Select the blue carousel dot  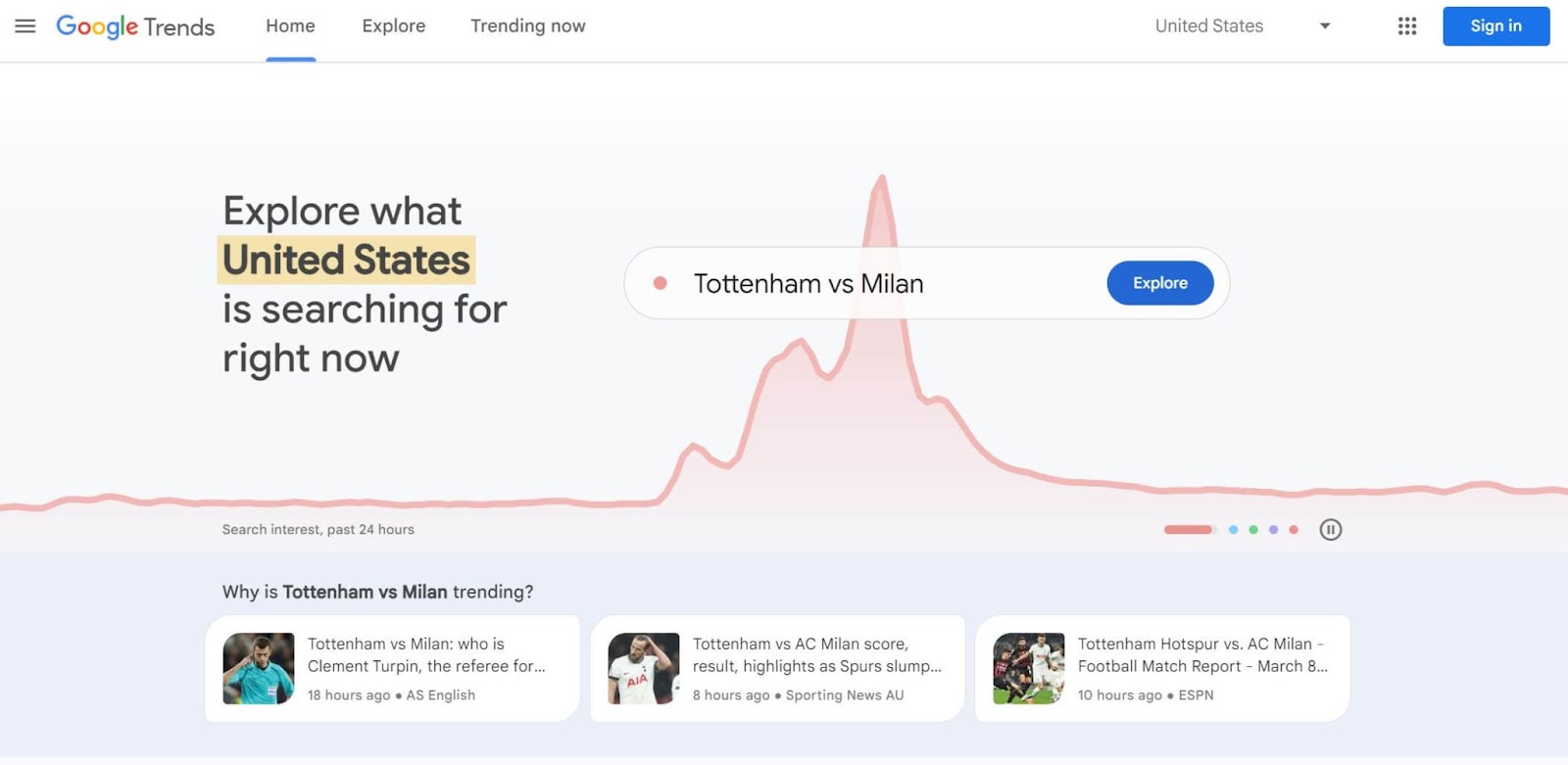(x=1233, y=530)
